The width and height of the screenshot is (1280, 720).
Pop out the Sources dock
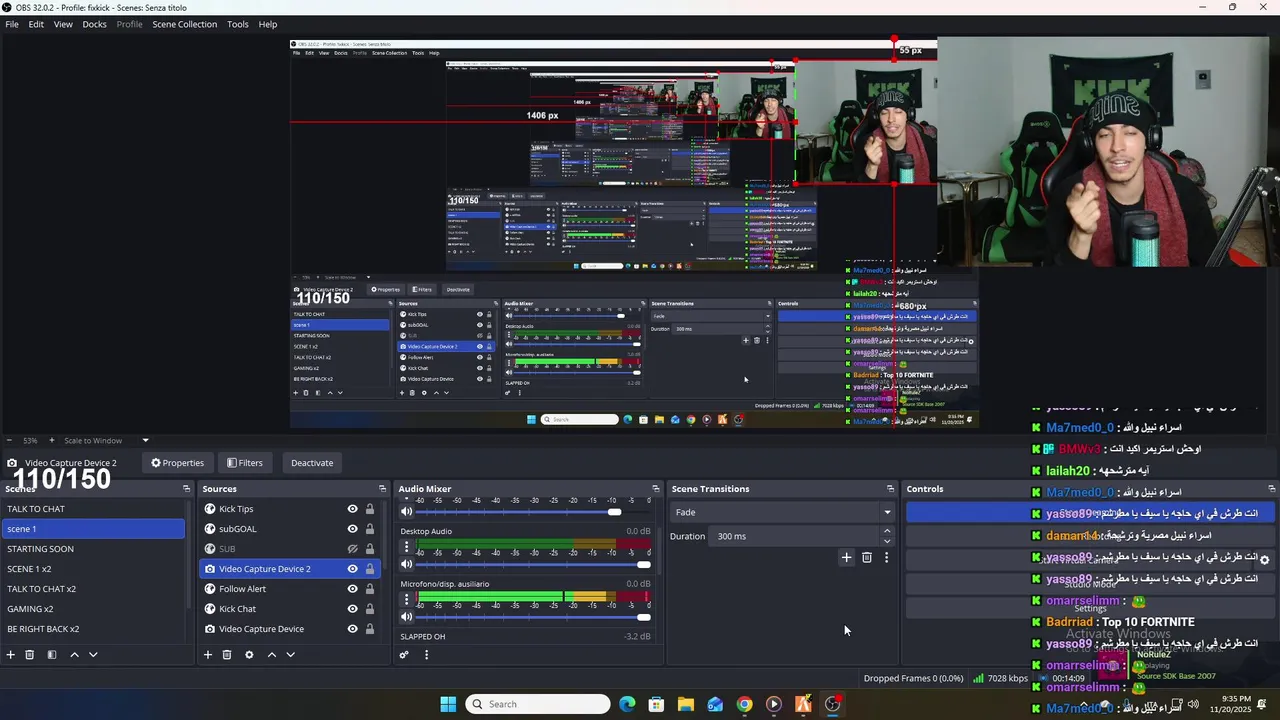click(x=382, y=489)
